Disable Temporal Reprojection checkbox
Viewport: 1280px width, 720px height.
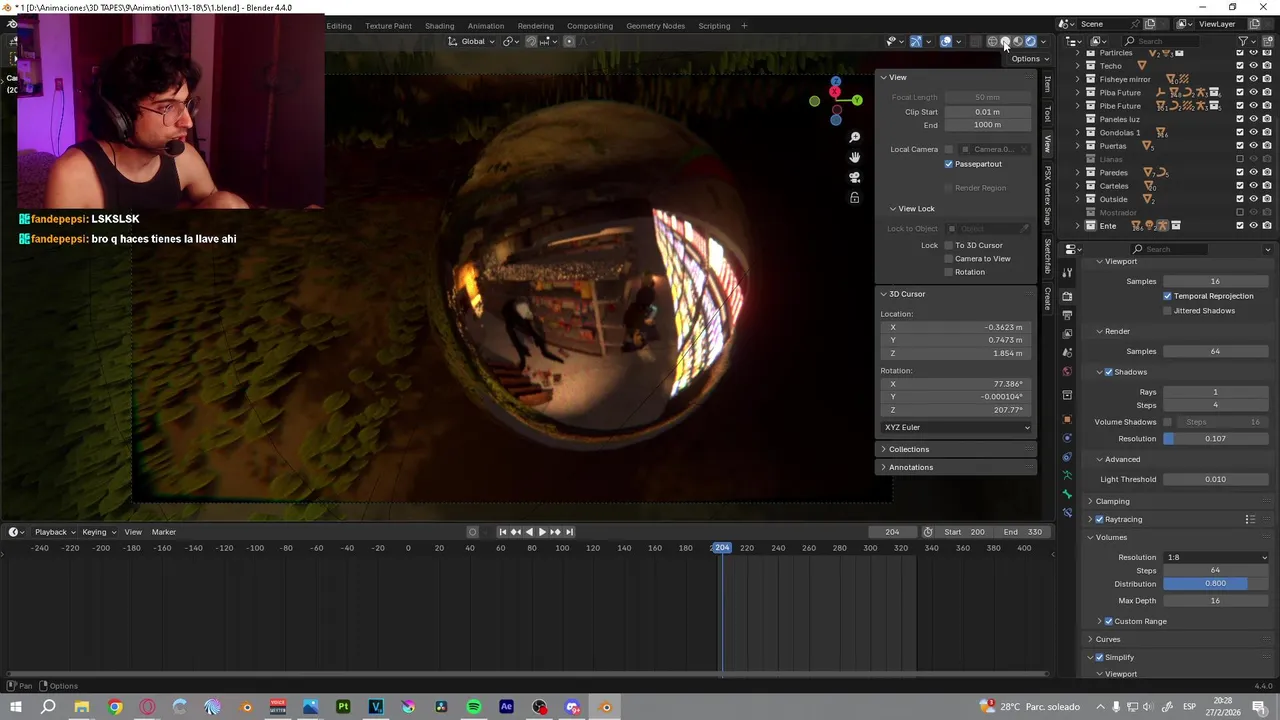click(x=1167, y=296)
